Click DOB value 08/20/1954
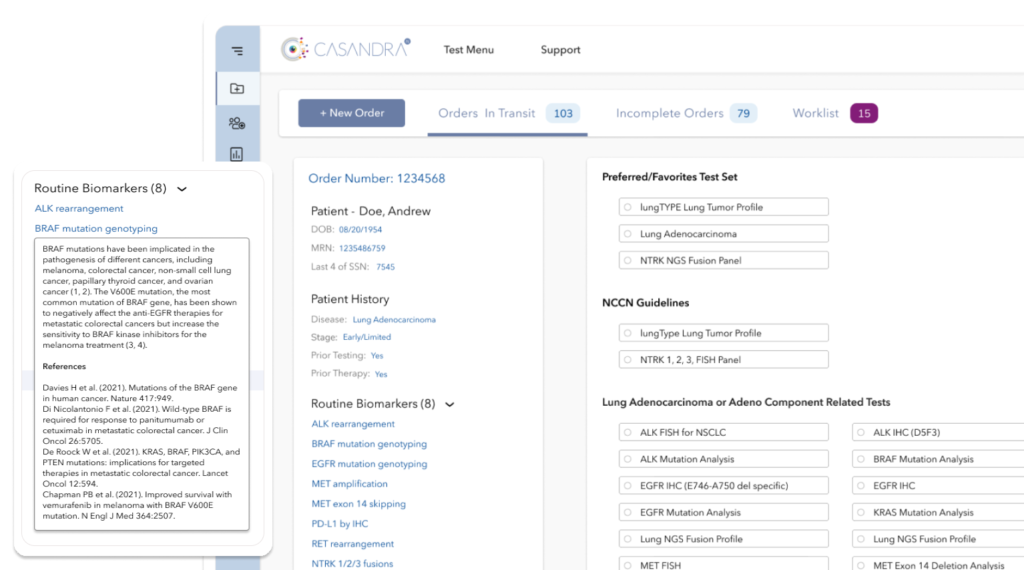 [360, 230]
